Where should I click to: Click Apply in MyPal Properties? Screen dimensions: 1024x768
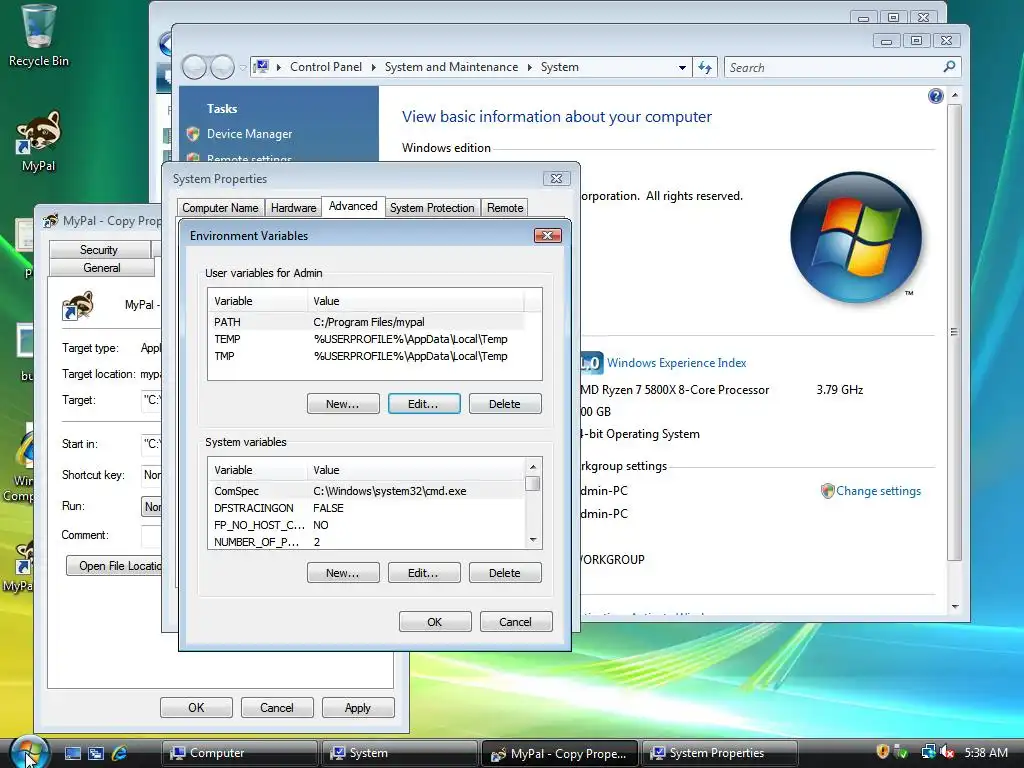[x=358, y=708]
